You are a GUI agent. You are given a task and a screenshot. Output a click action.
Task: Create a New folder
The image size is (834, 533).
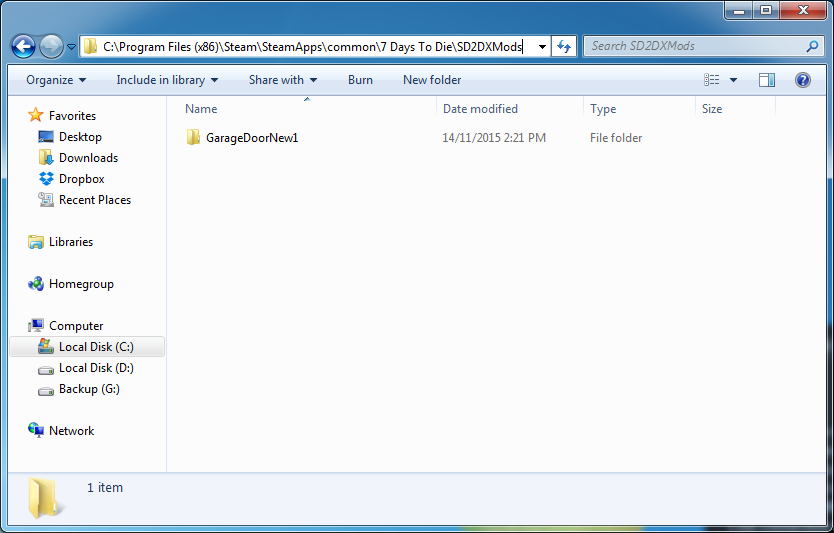click(x=432, y=80)
